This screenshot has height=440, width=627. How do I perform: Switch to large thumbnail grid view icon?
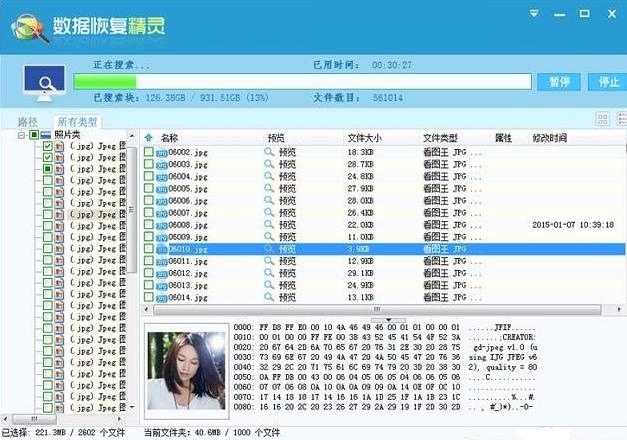[602, 119]
